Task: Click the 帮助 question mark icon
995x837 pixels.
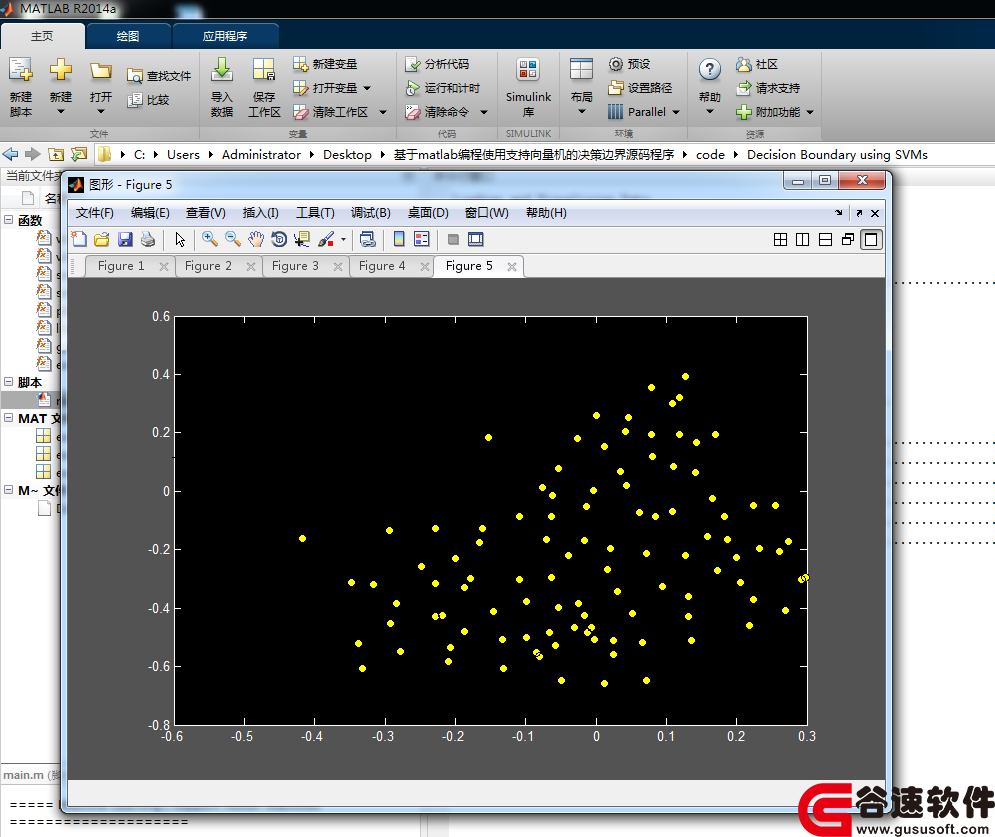Action: [x=709, y=69]
